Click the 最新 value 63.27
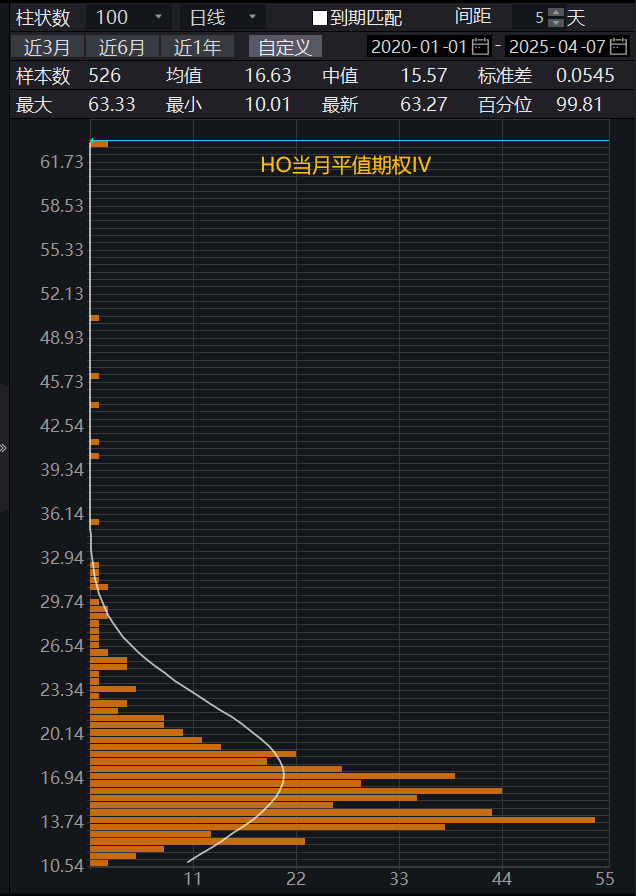 [423, 105]
